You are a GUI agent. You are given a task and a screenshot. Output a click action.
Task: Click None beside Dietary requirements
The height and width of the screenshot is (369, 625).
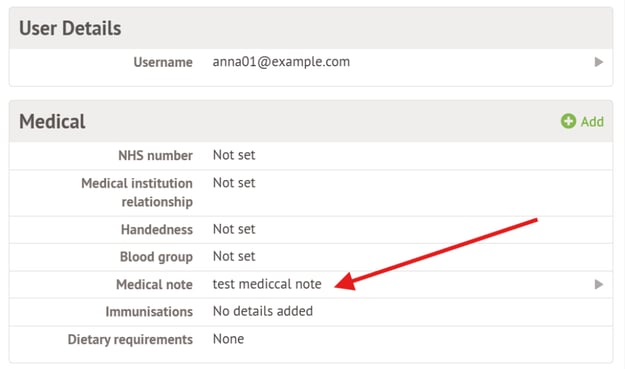(228, 339)
